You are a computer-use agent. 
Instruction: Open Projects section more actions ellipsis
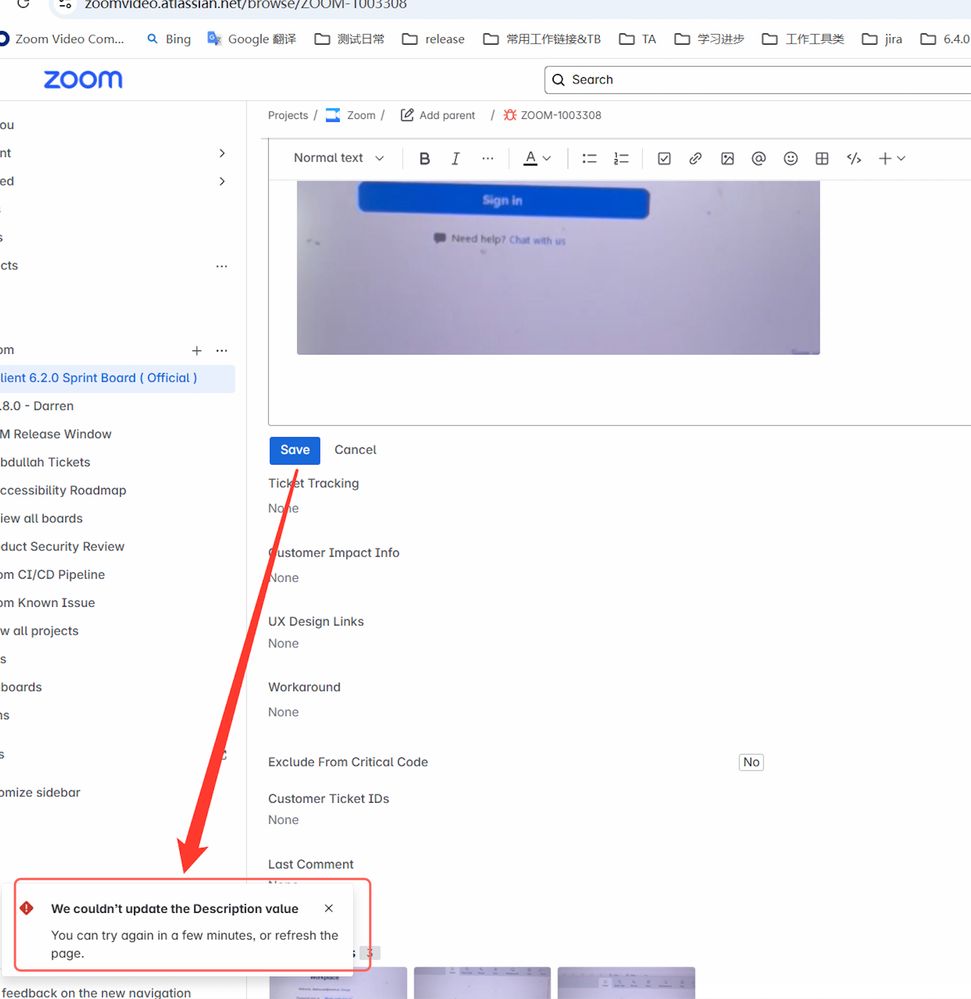pyautogui.click(x=221, y=266)
